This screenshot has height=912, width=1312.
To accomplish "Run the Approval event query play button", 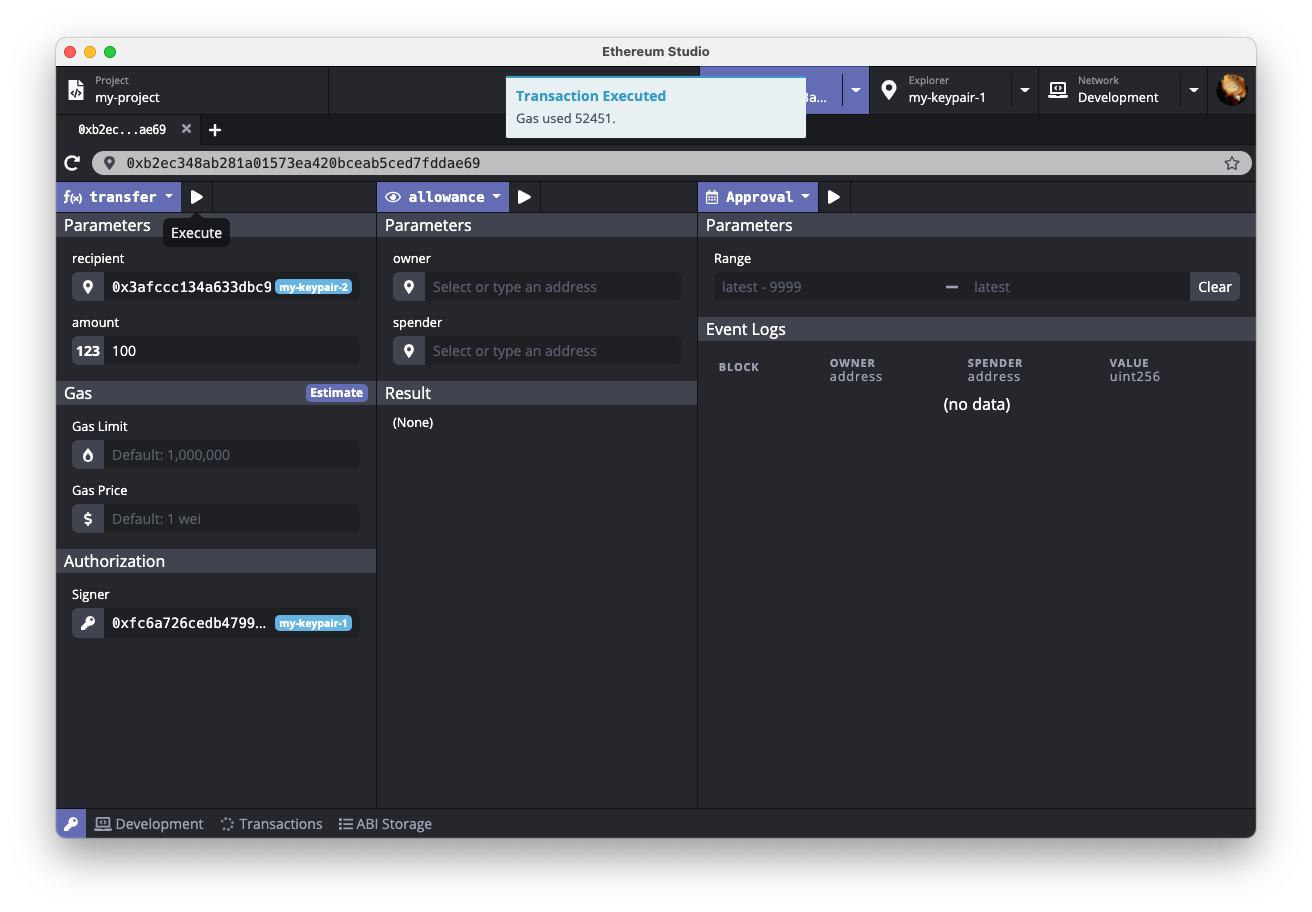I will point(834,197).
